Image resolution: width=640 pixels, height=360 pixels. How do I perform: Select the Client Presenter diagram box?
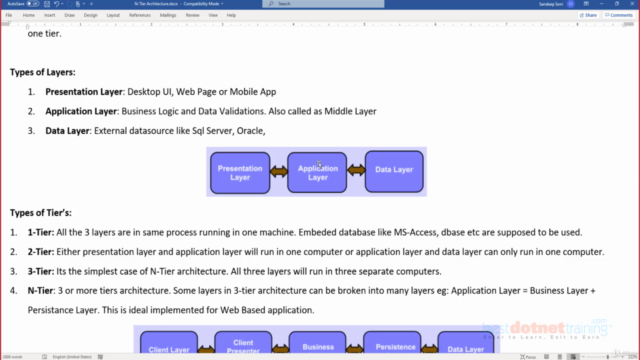[x=243, y=343]
